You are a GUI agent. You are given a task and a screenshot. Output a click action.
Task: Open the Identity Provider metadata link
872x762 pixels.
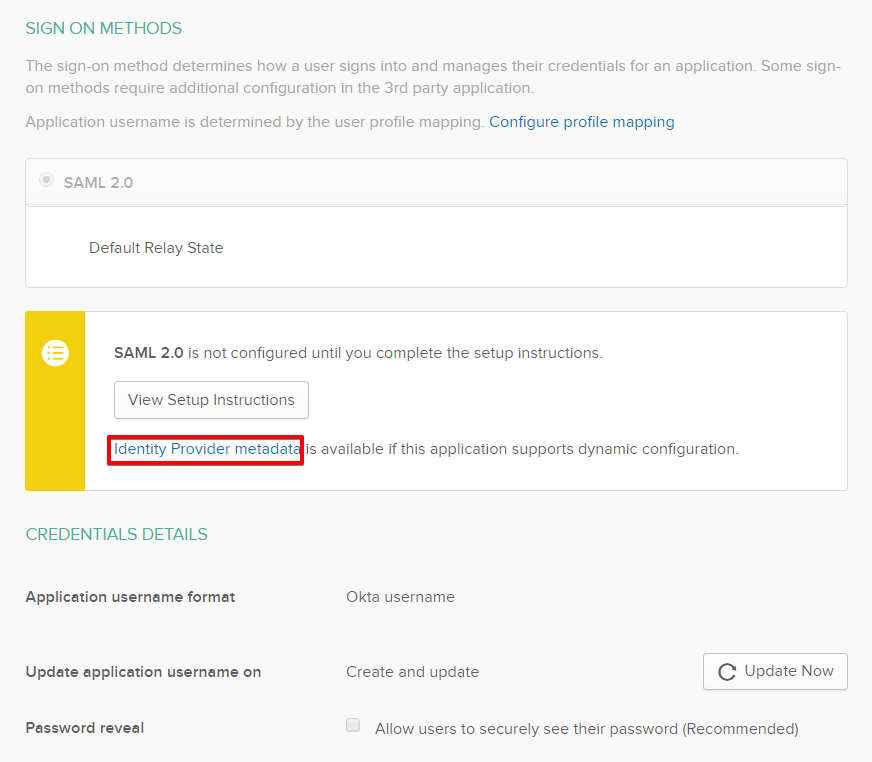[x=204, y=449]
